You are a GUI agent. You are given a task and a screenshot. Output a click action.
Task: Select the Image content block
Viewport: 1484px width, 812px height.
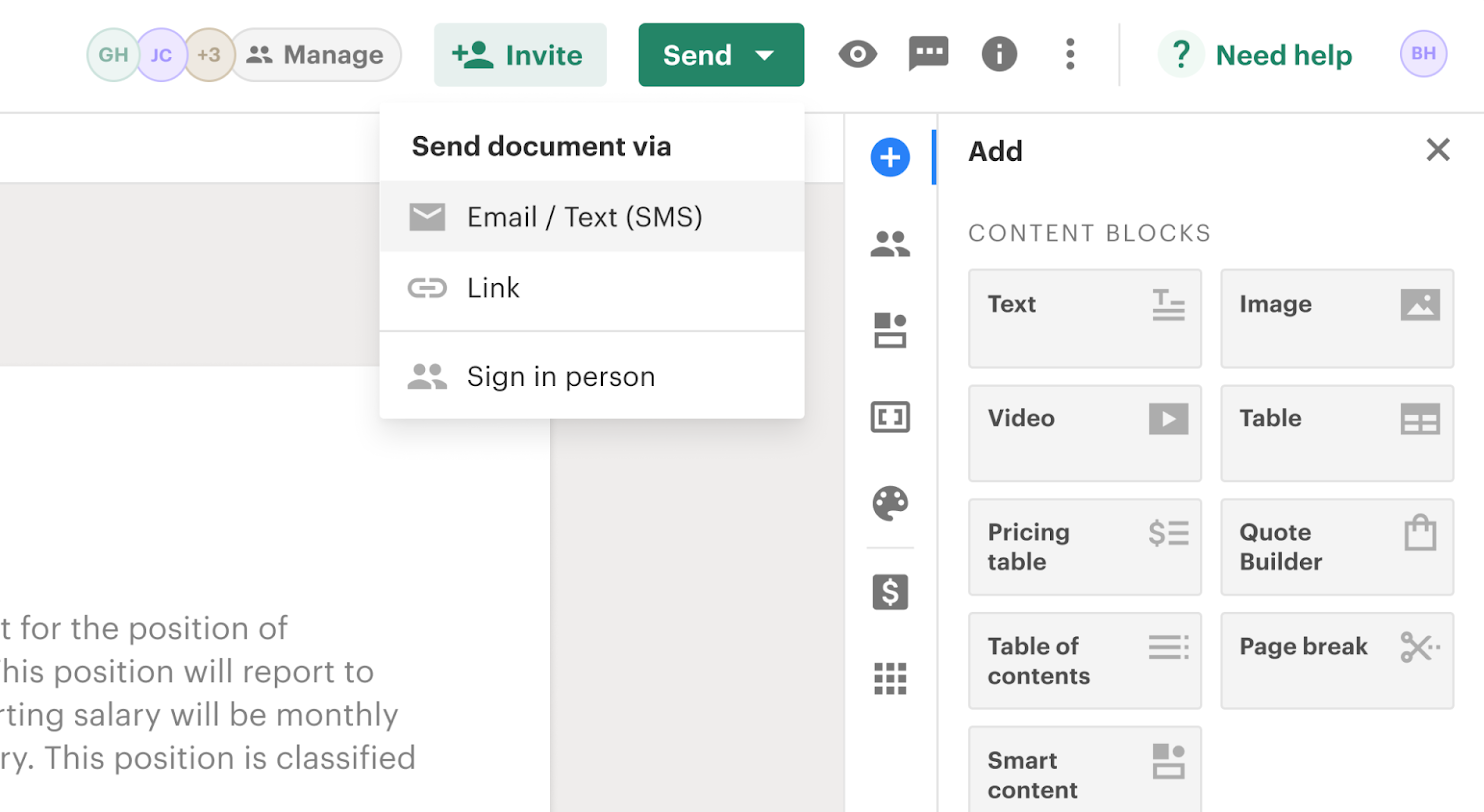click(1337, 318)
